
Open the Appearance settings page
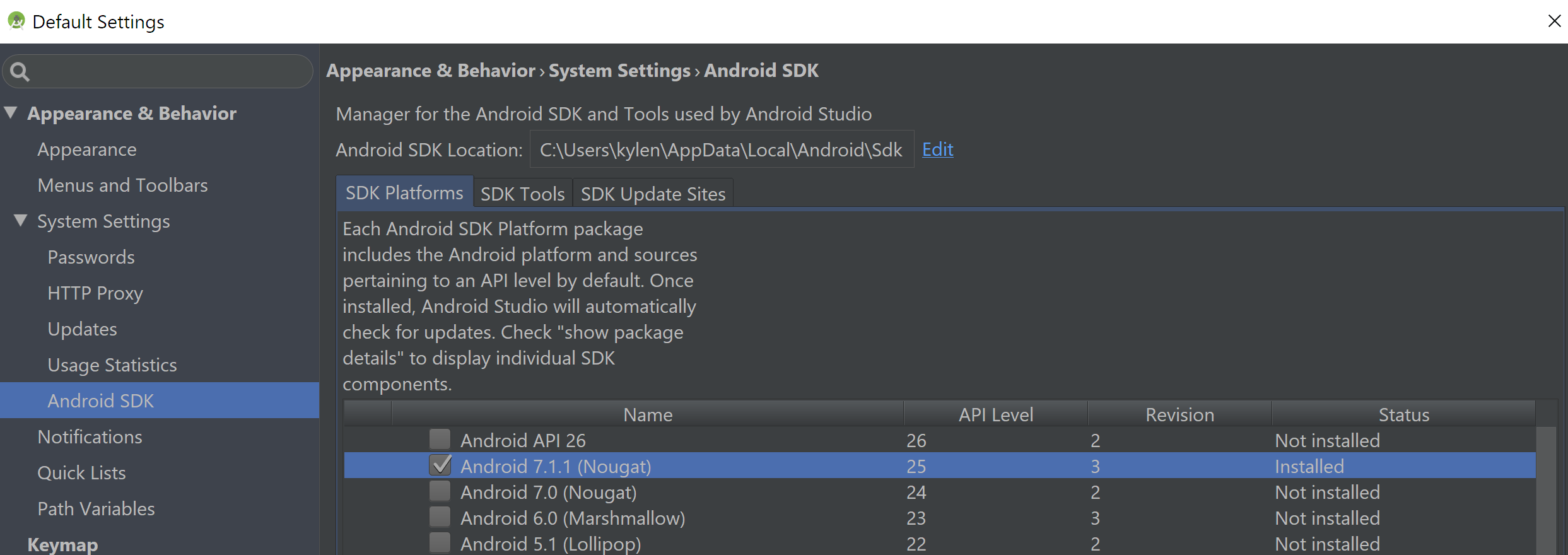[x=87, y=149]
